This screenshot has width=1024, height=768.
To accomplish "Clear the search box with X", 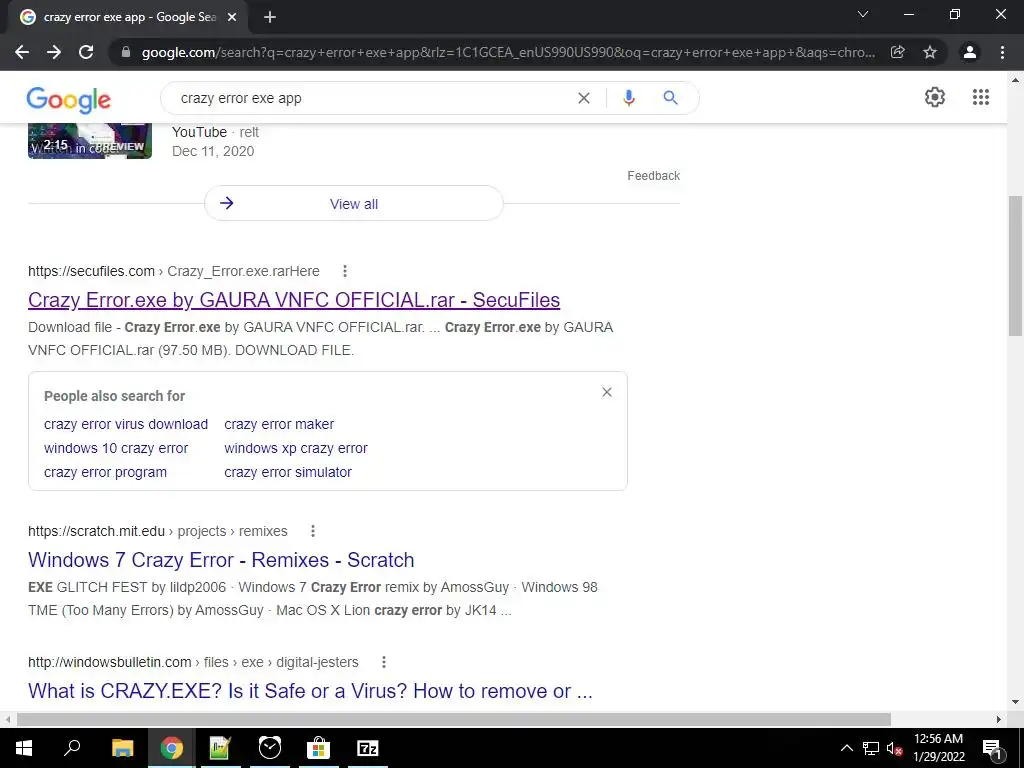I will click(584, 98).
